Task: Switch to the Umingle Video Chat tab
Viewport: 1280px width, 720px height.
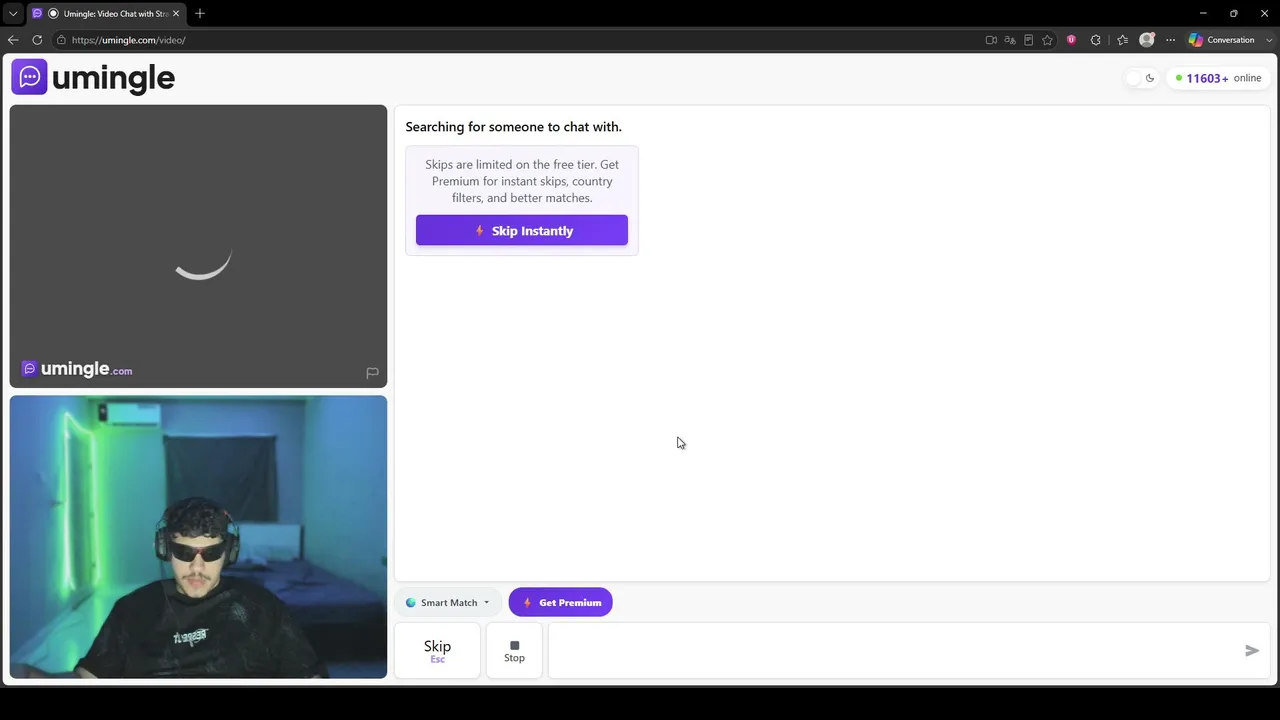Action: click(106, 13)
